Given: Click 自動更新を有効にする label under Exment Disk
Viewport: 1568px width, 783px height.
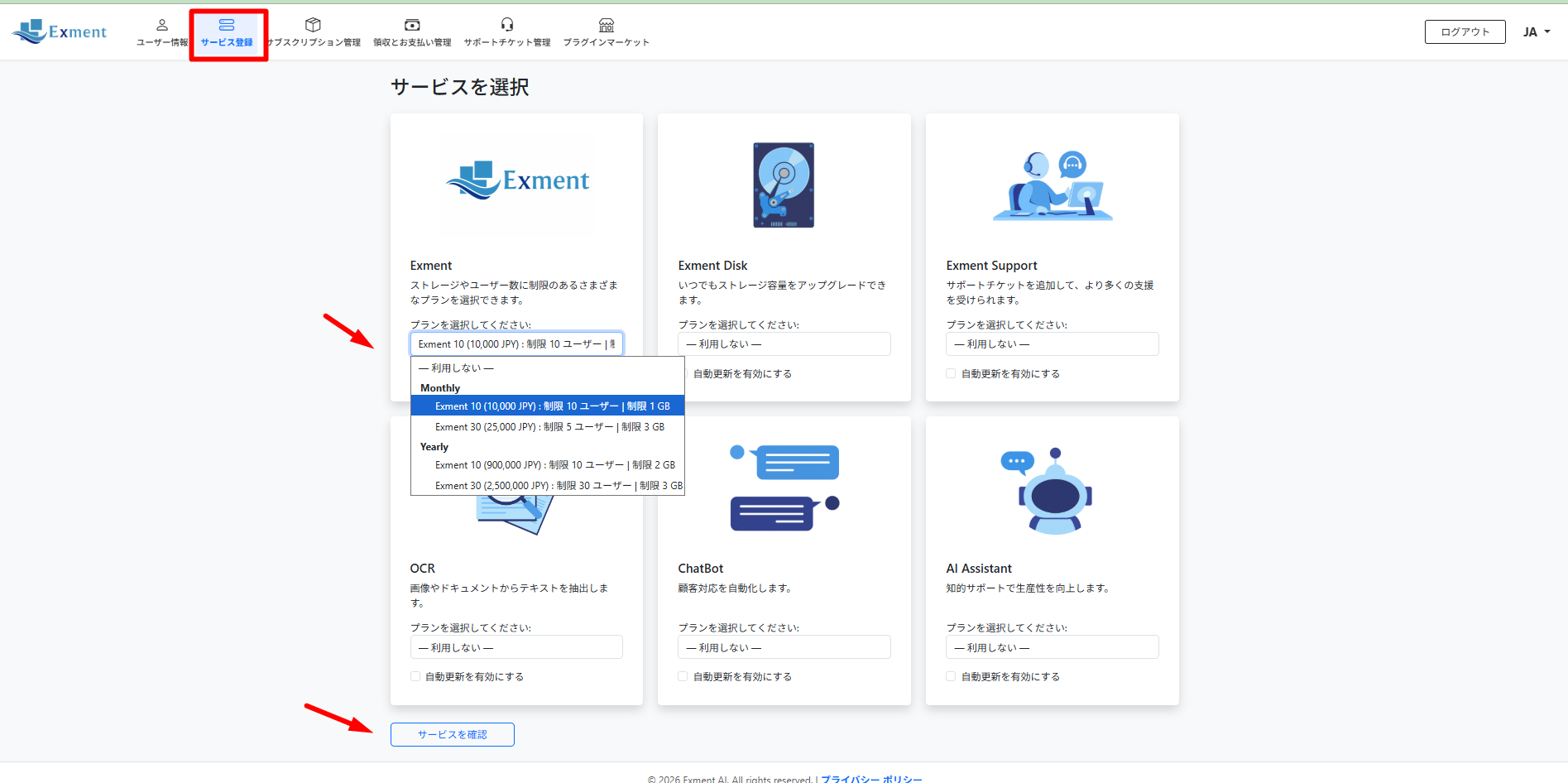Looking at the screenshot, I should [742, 374].
